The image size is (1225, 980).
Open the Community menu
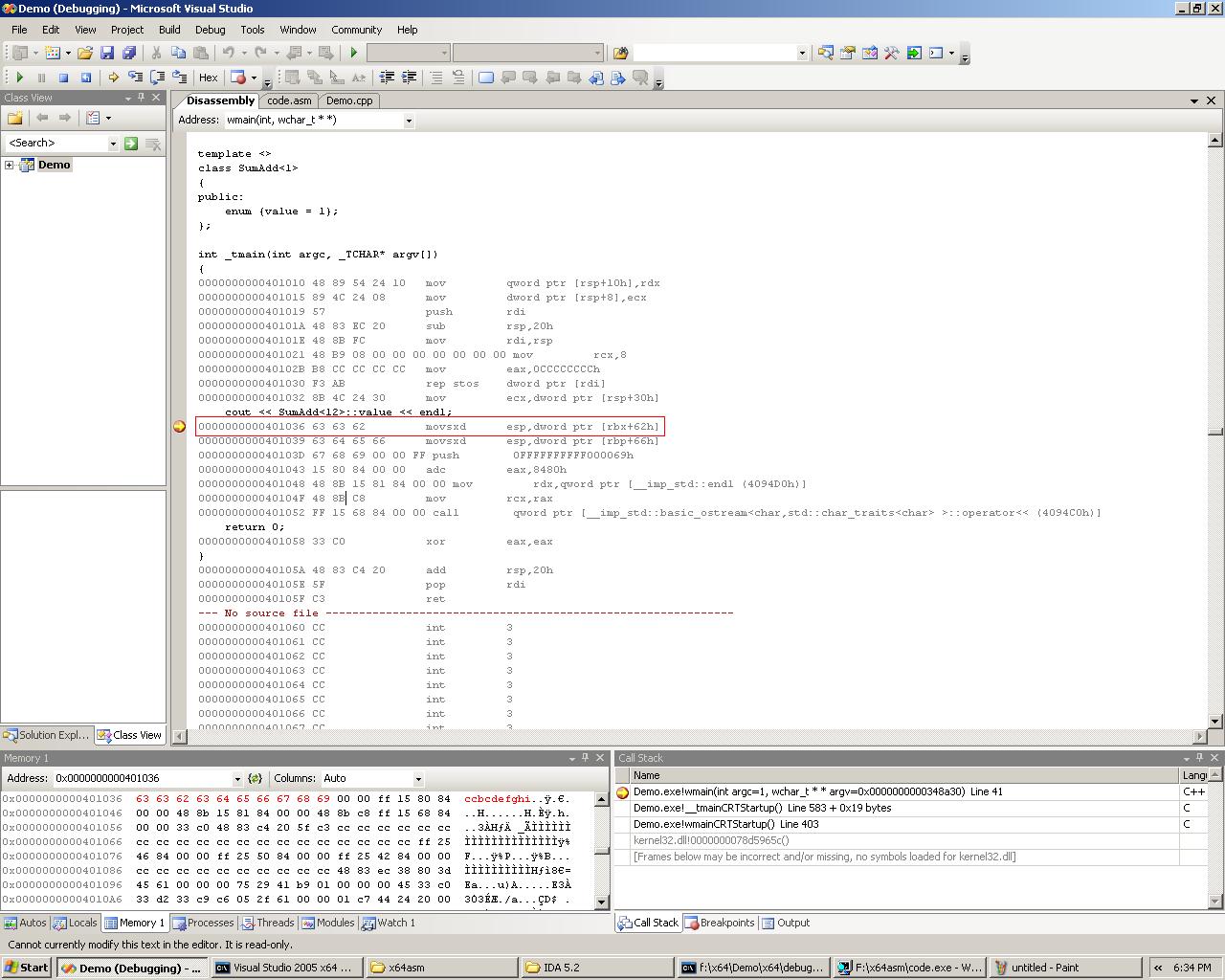356,30
